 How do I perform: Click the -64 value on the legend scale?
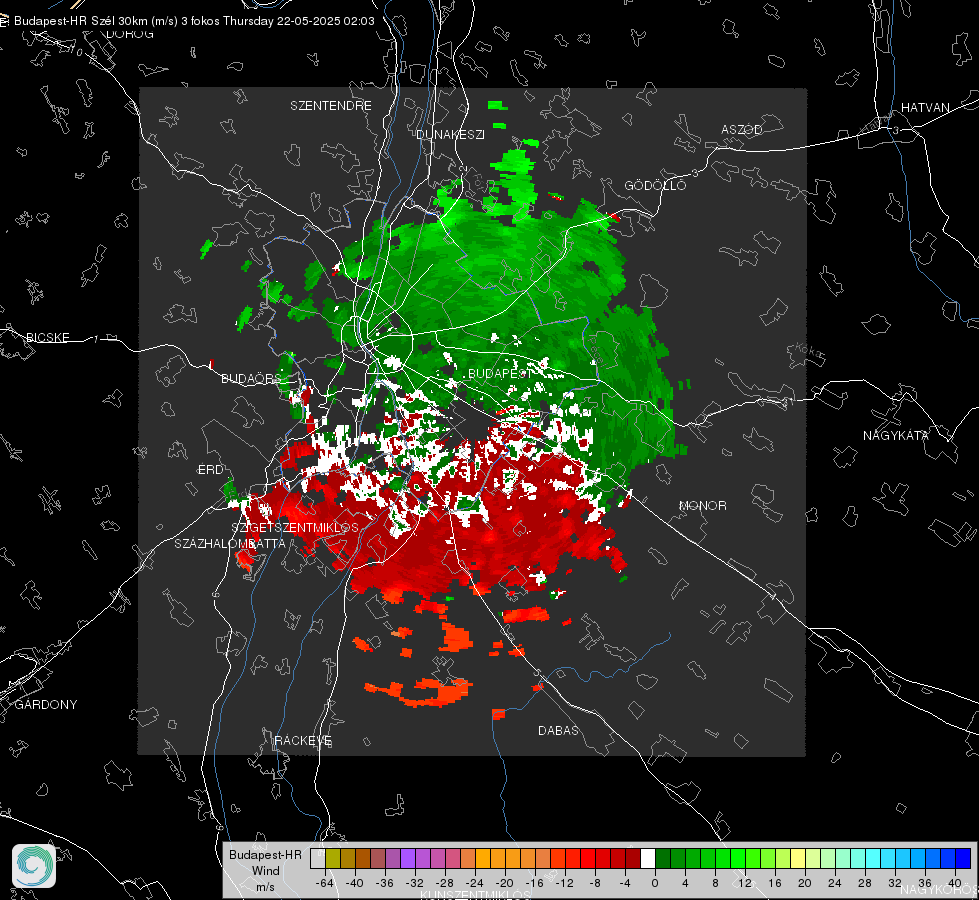pos(325,883)
